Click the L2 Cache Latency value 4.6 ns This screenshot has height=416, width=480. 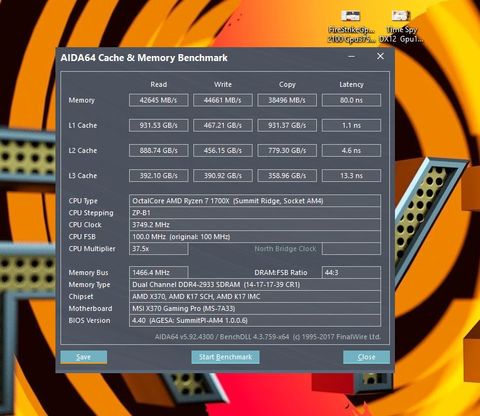click(351, 150)
